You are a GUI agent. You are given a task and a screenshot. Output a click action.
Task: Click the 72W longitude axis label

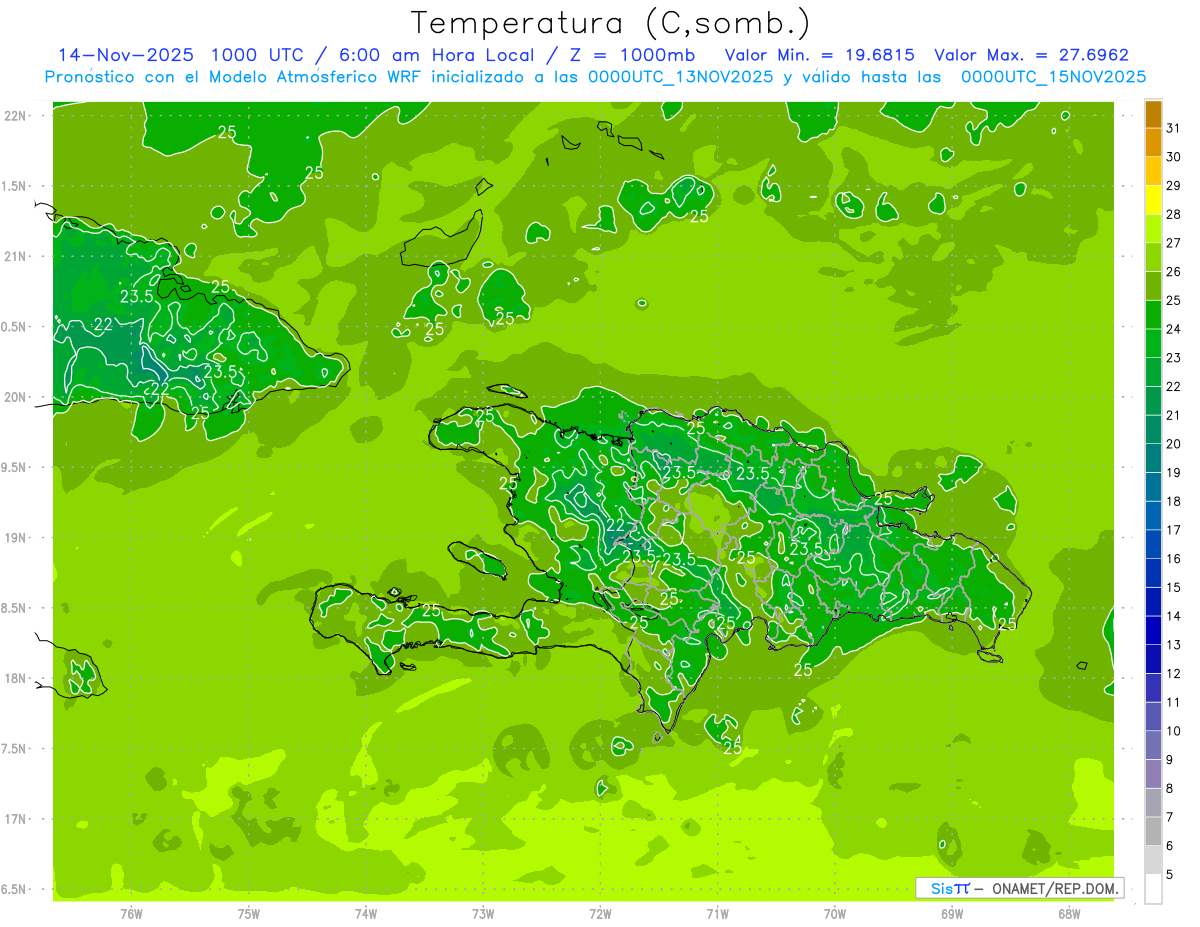click(600, 913)
